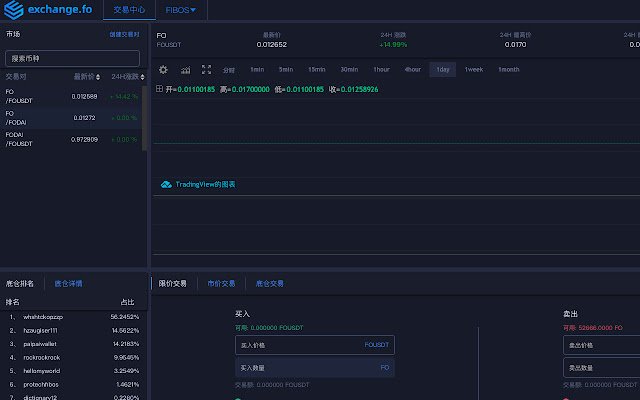
Task: Select the 15min chart interval
Action: 317,69
